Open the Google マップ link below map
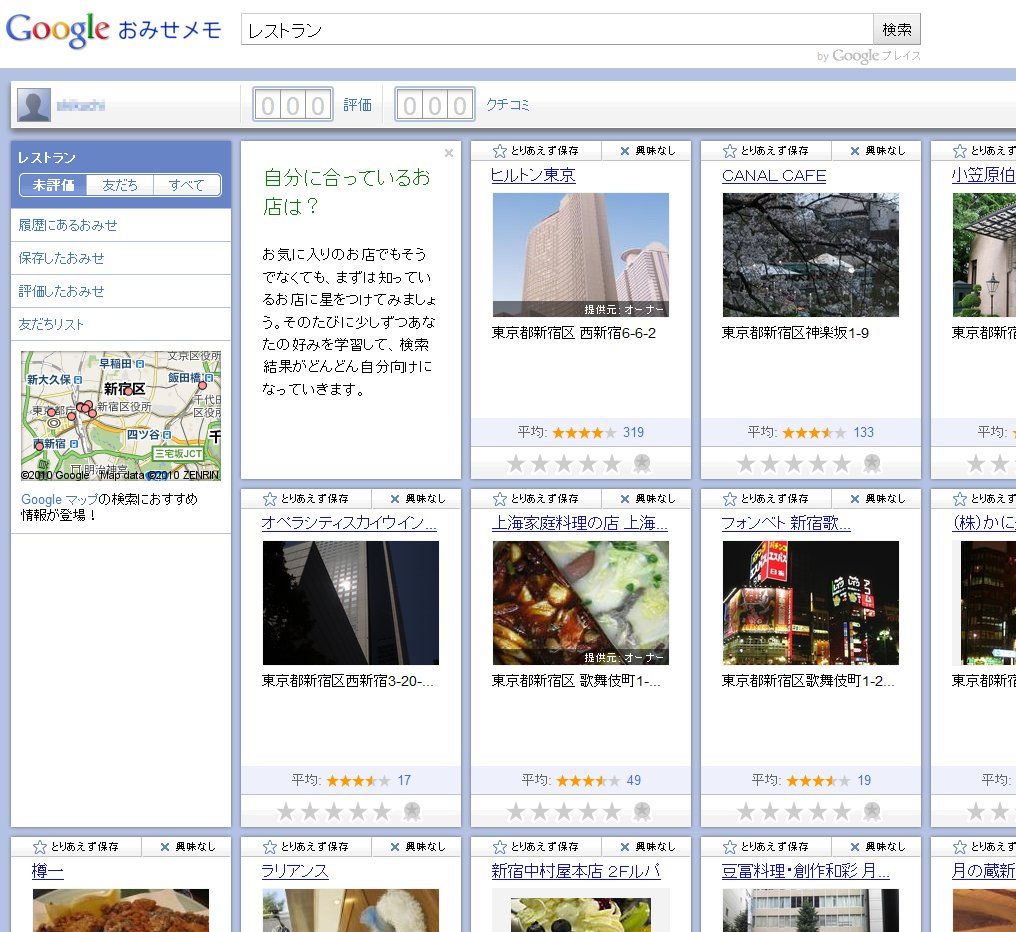The image size is (1016, 932). point(59,499)
